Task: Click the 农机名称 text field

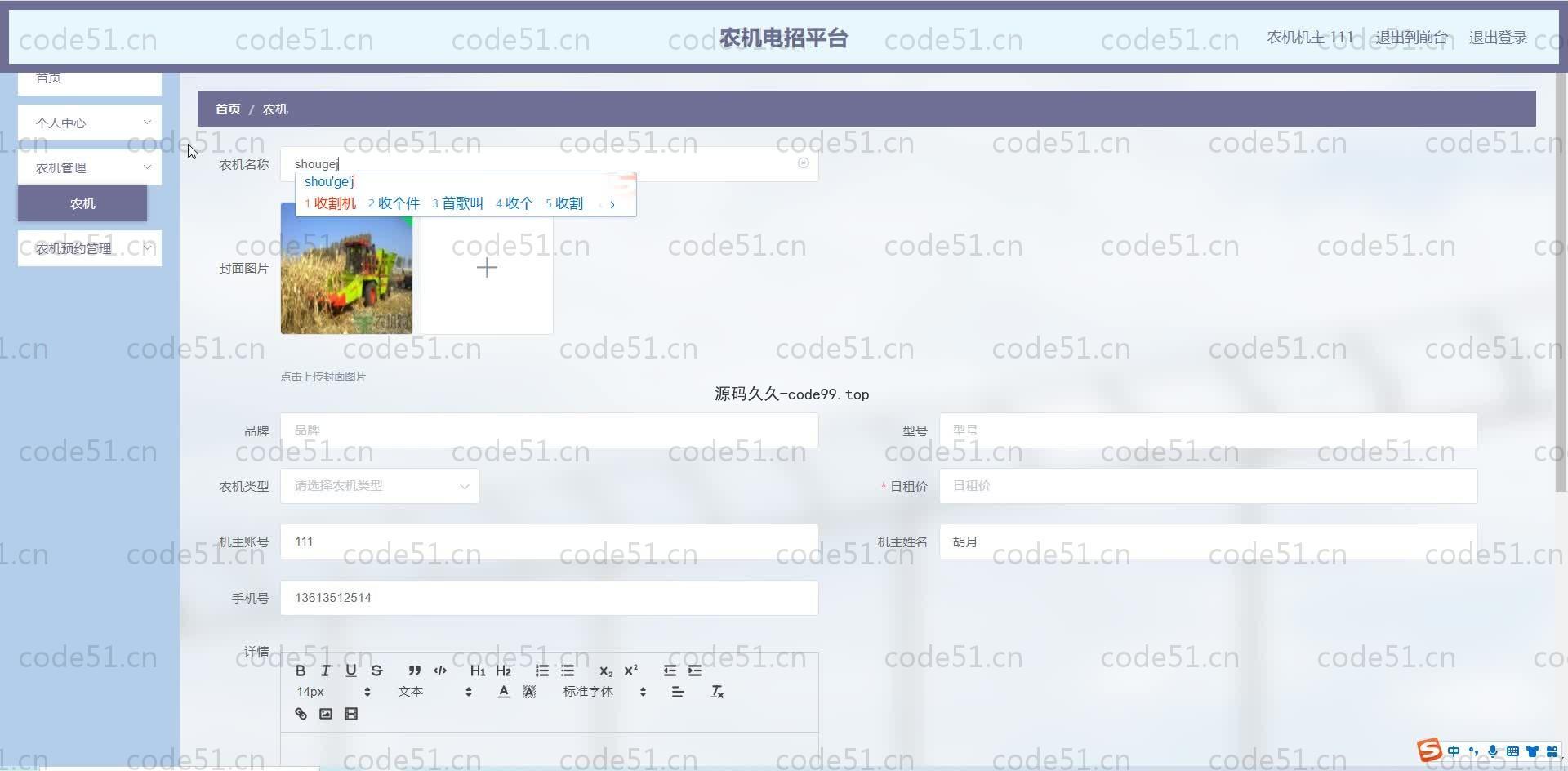Action: click(x=550, y=164)
